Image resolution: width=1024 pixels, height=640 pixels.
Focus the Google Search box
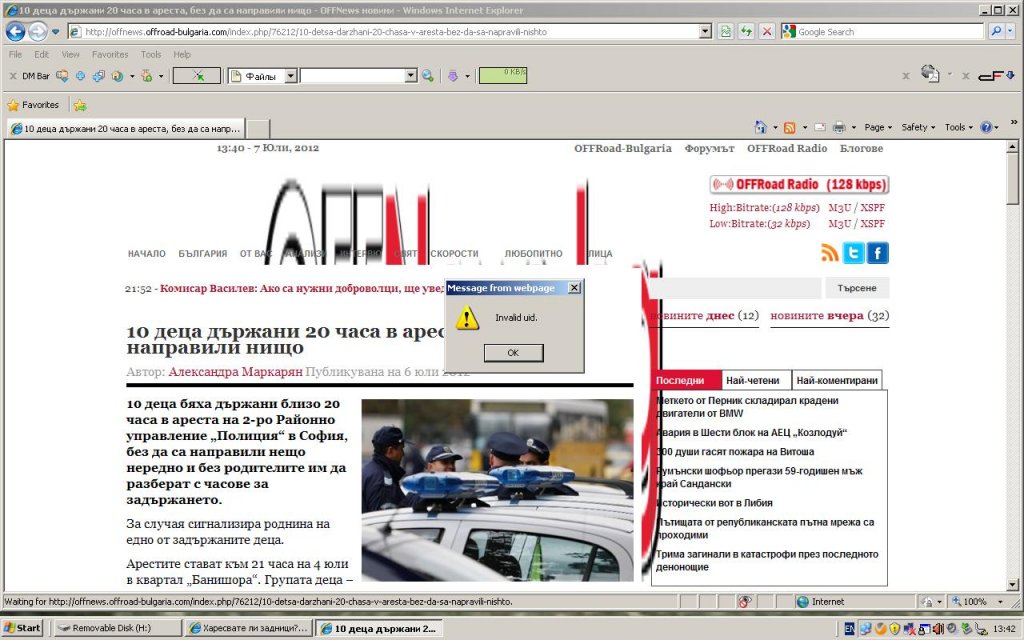(x=883, y=31)
